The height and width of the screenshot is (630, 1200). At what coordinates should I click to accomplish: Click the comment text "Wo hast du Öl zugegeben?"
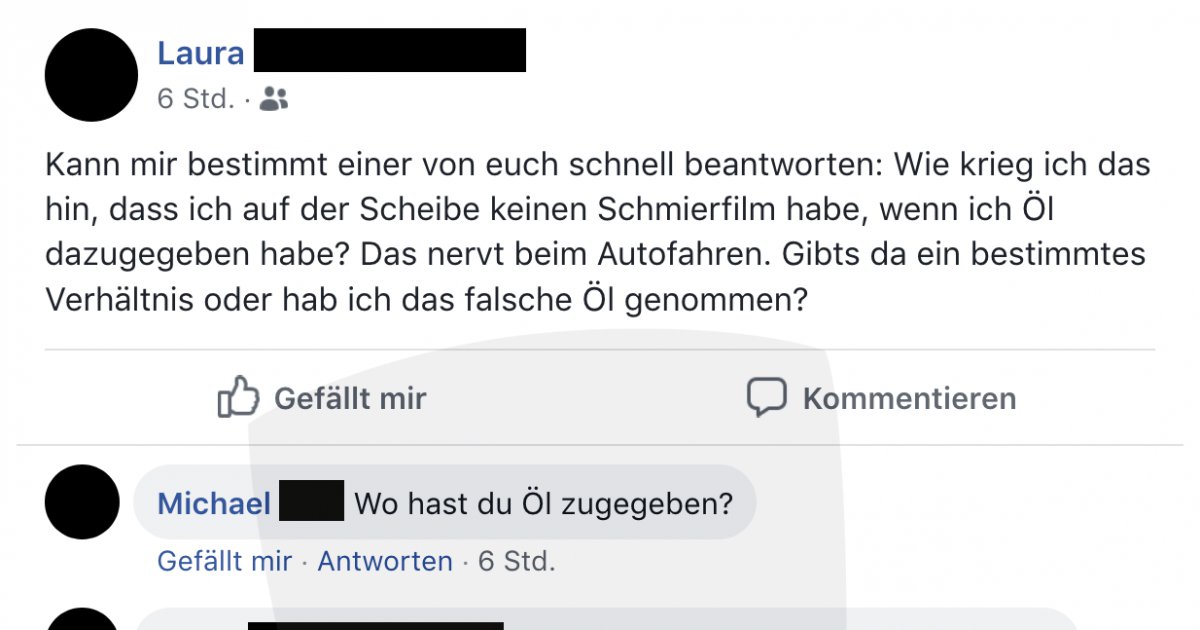(544, 503)
